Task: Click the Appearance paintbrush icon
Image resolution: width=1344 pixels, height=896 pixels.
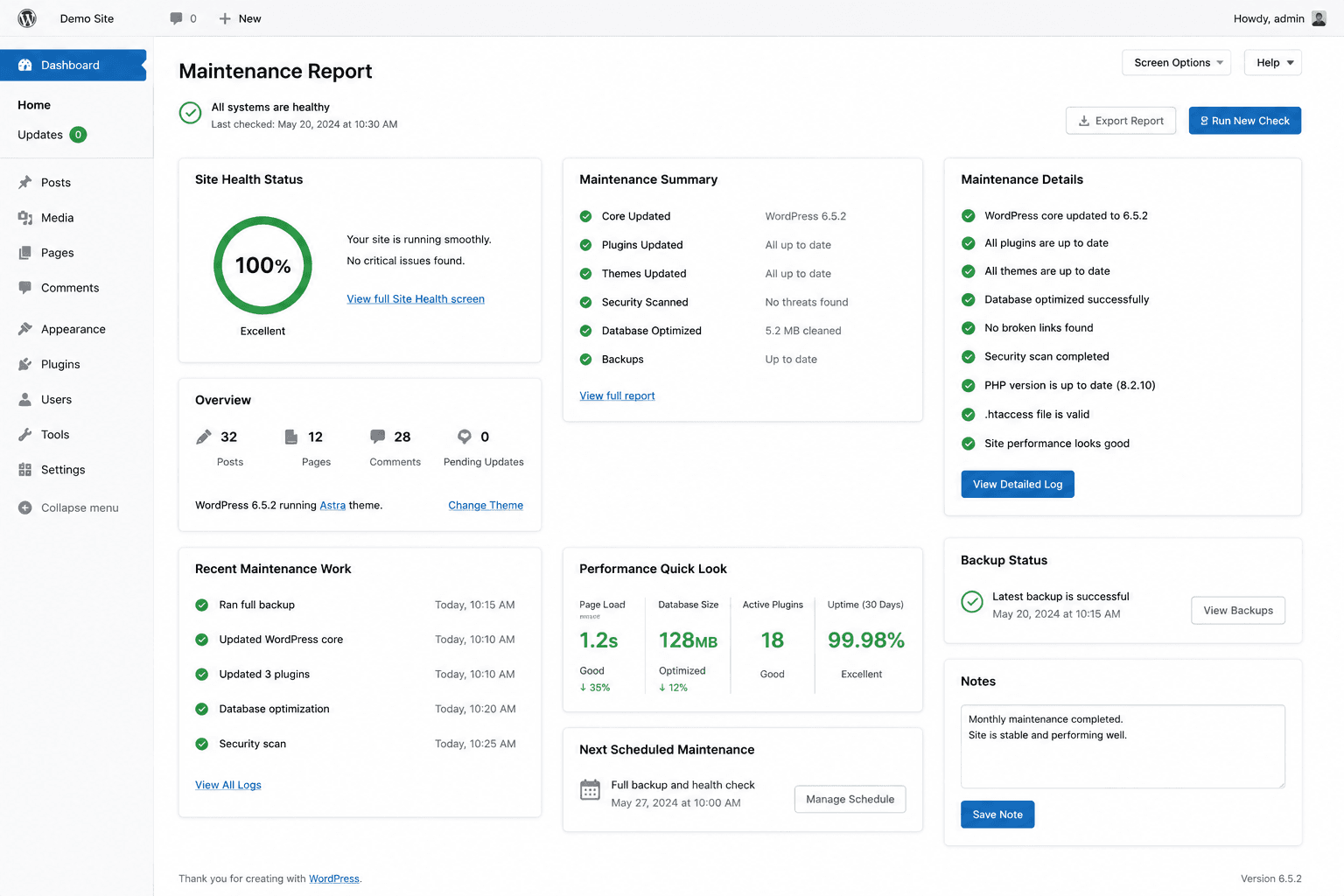Action: point(25,329)
